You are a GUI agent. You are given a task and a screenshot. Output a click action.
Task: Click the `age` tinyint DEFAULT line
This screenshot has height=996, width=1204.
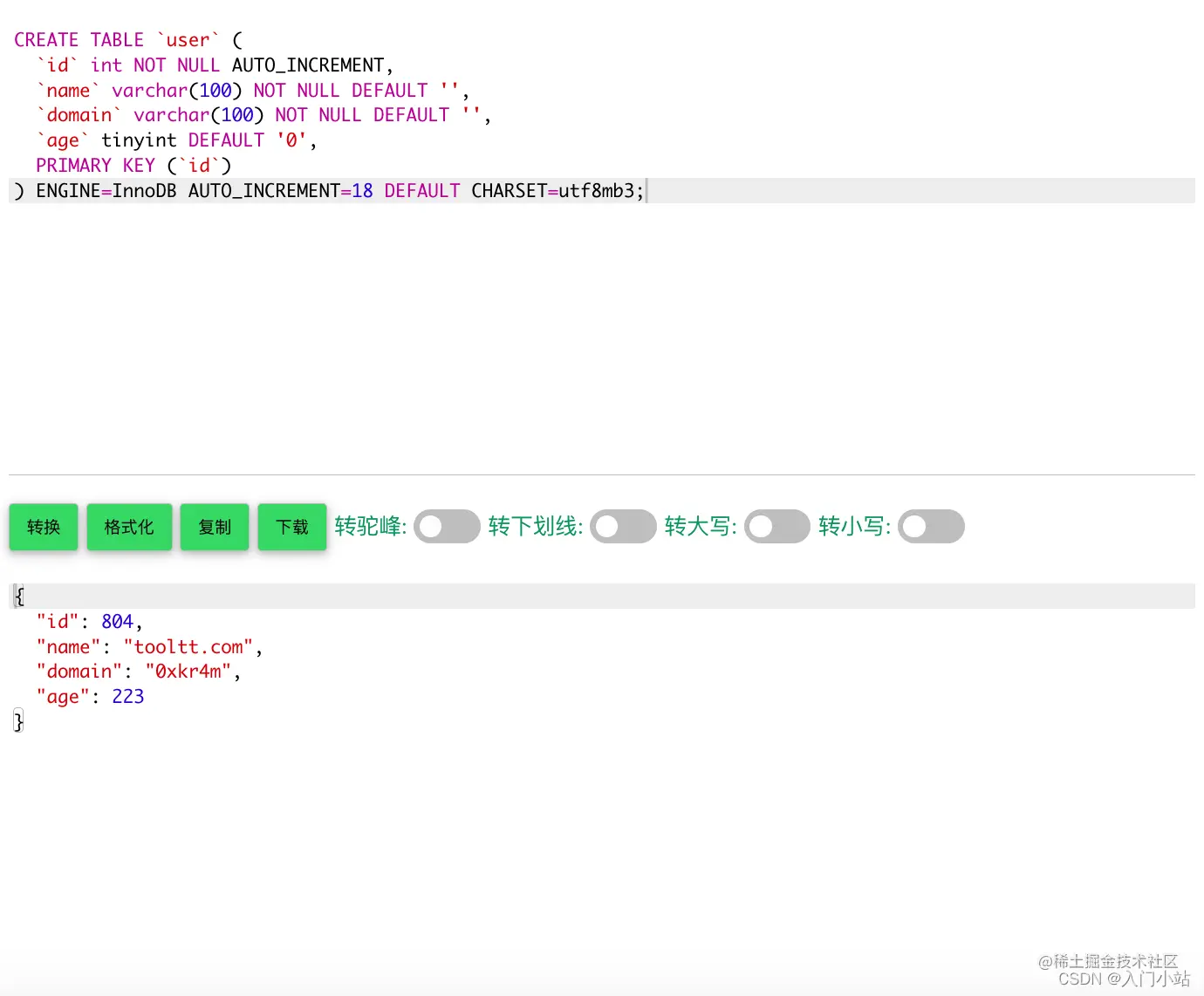coord(176,140)
